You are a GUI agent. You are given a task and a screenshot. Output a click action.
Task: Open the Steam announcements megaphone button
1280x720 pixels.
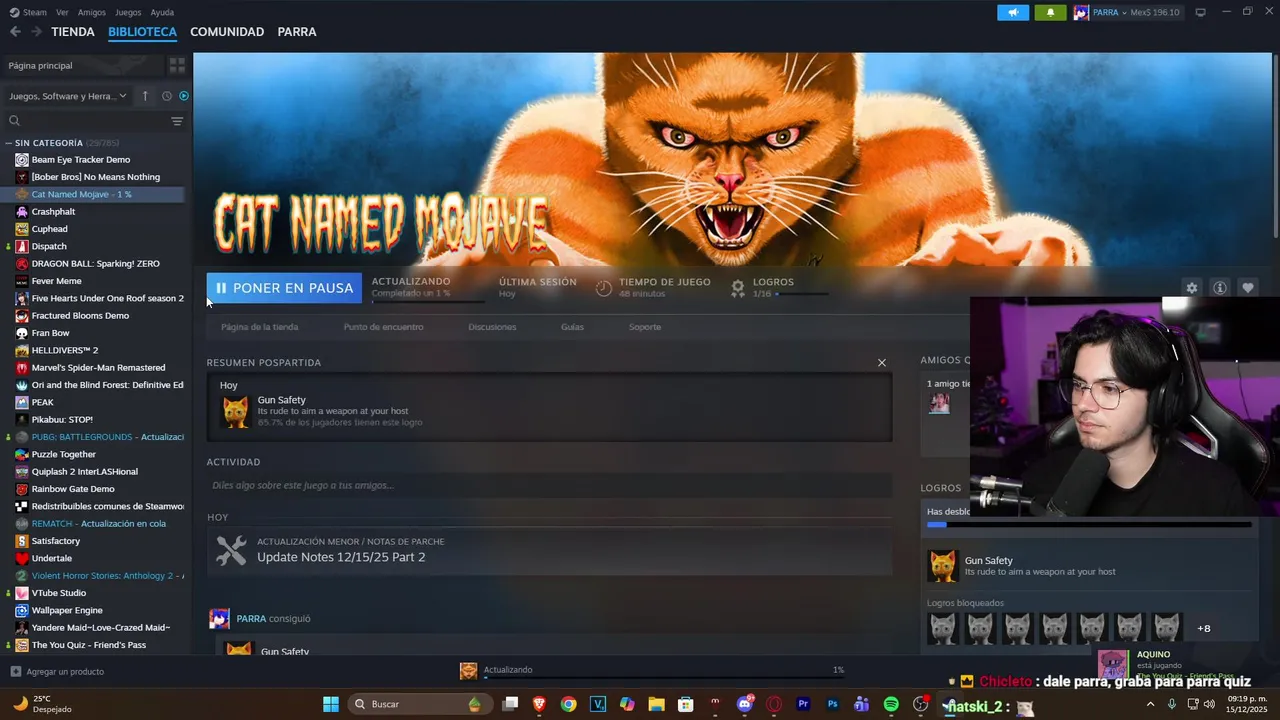click(1012, 12)
